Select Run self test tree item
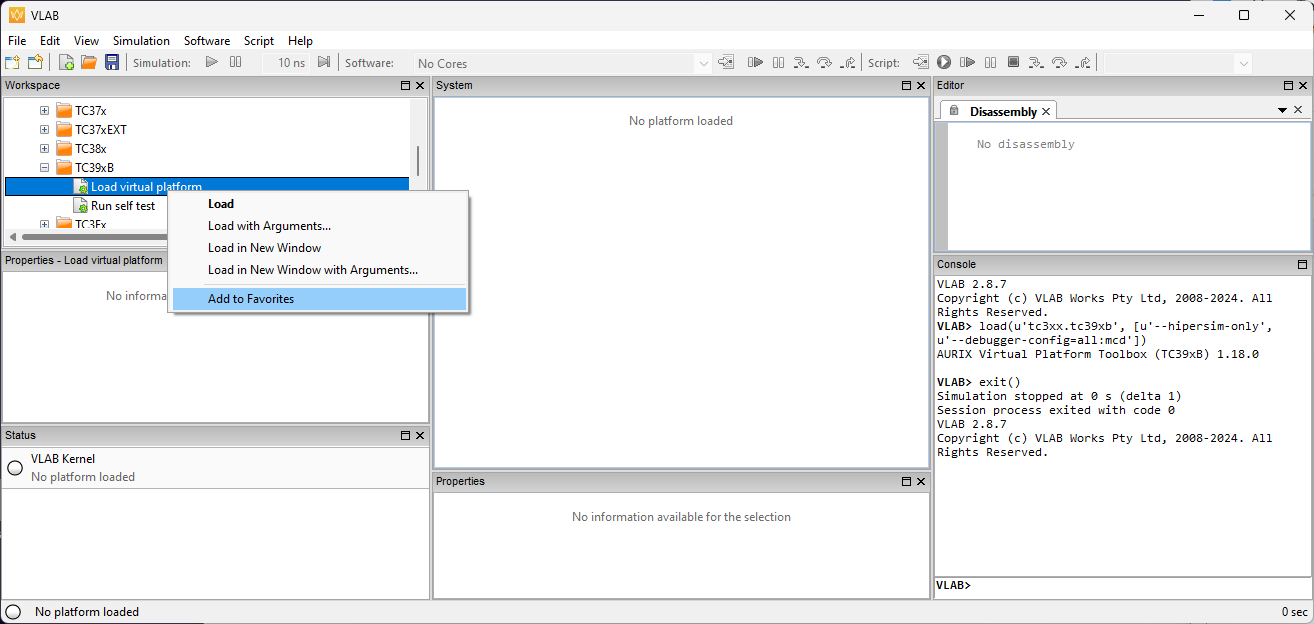 tap(123, 205)
